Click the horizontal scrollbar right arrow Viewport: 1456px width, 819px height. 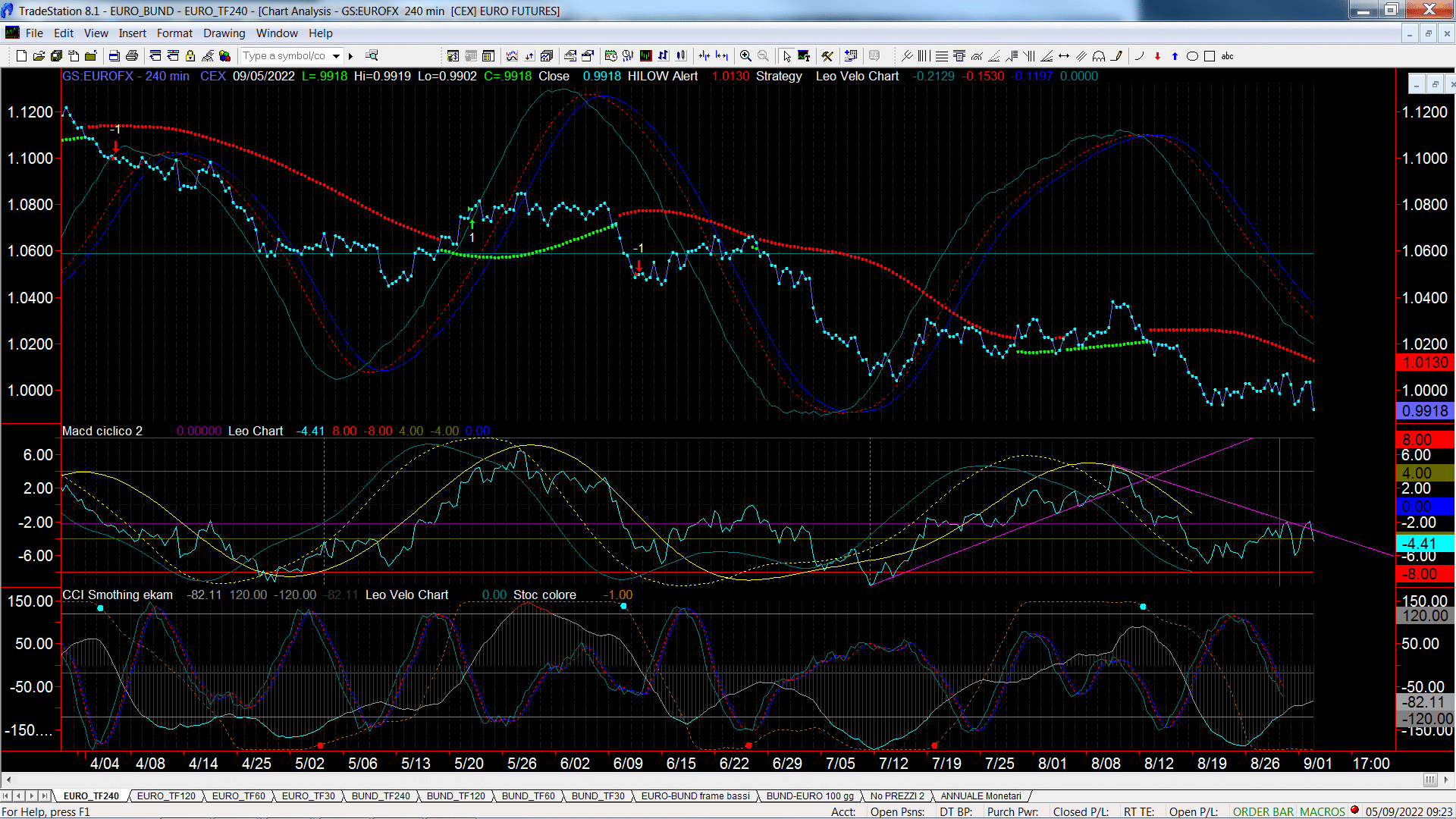coord(1447,780)
